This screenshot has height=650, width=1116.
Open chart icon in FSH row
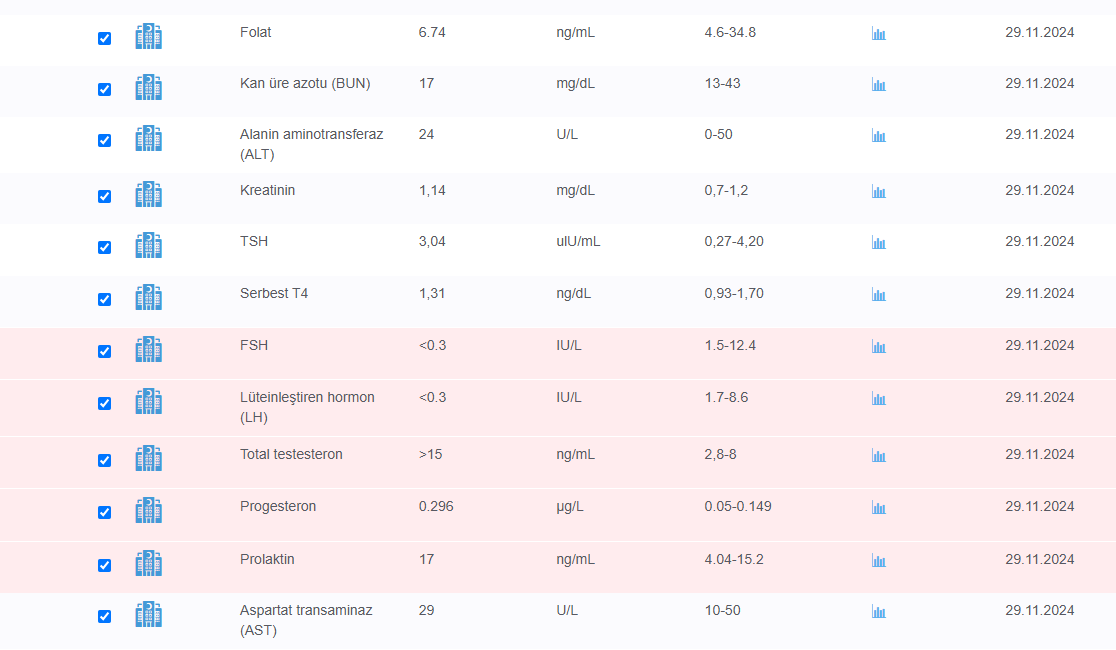point(879,347)
